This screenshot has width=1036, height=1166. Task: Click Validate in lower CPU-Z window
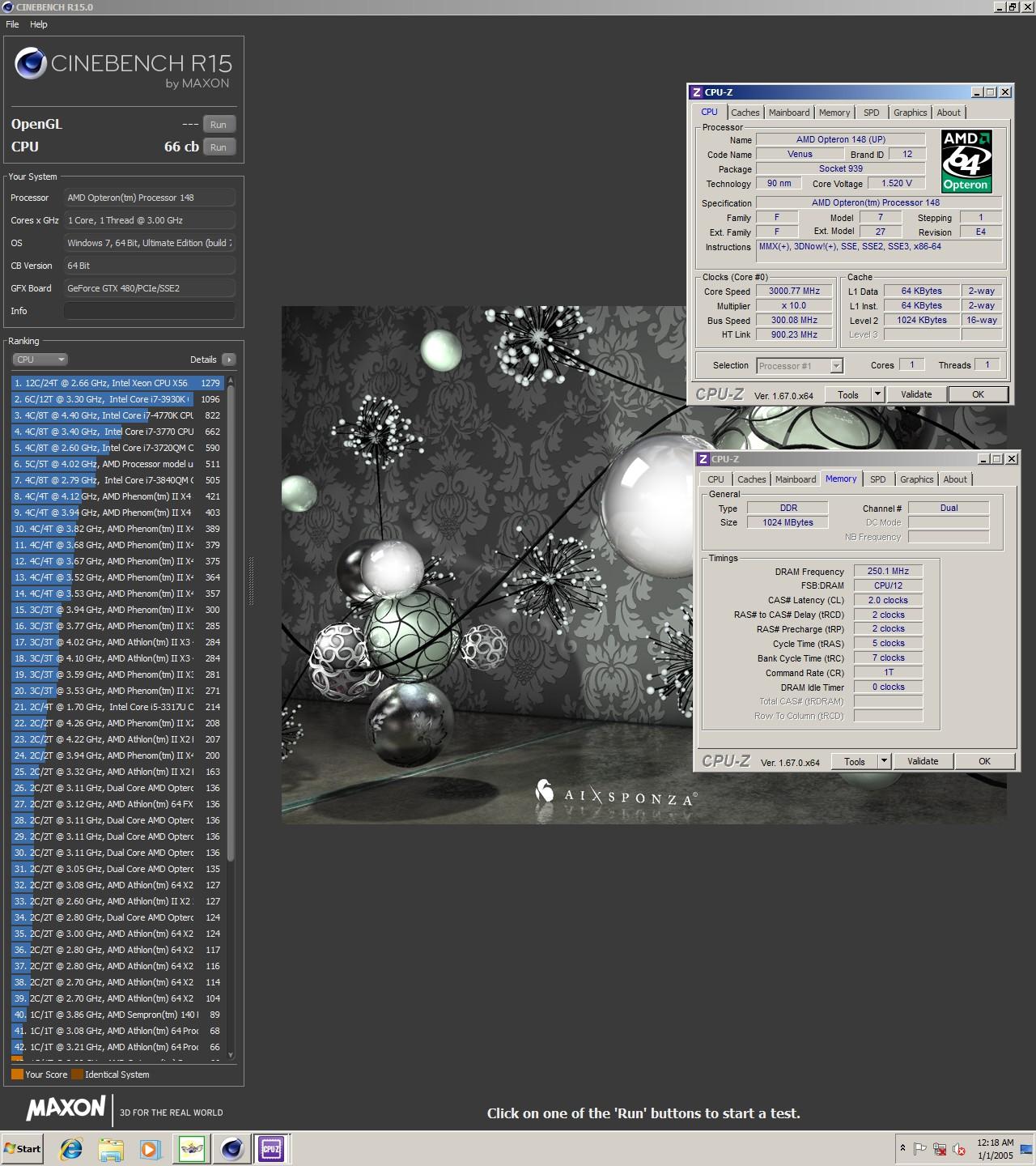(922, 761)
